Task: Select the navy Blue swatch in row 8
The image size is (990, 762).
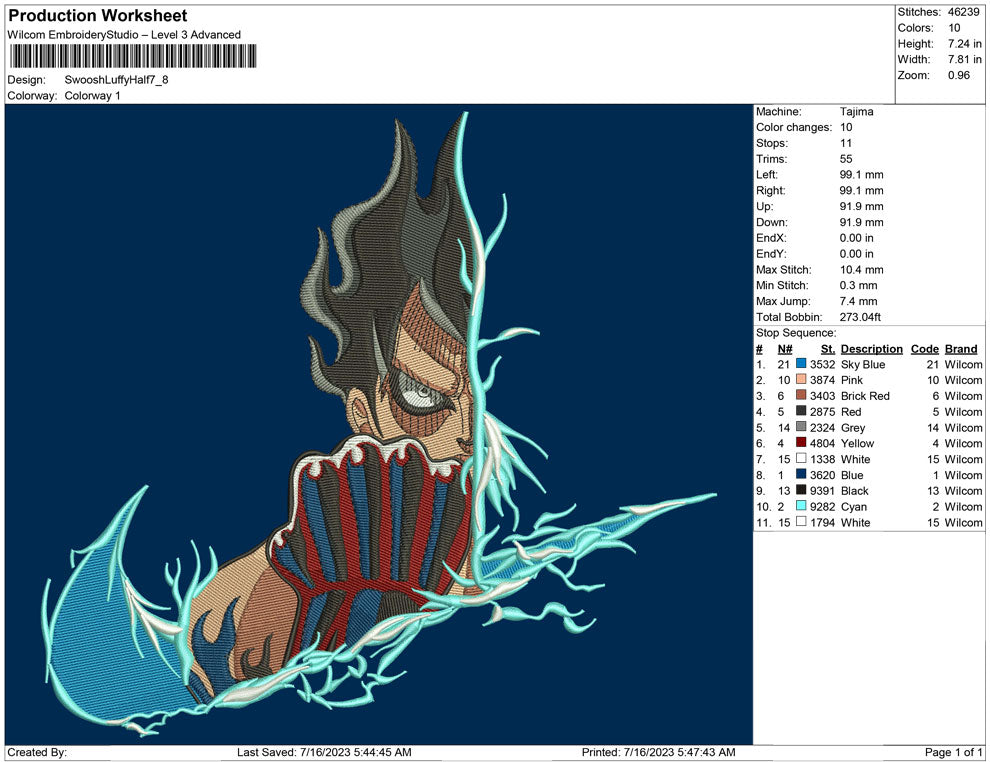Action: pyautogui.click(x=801, y=475)
